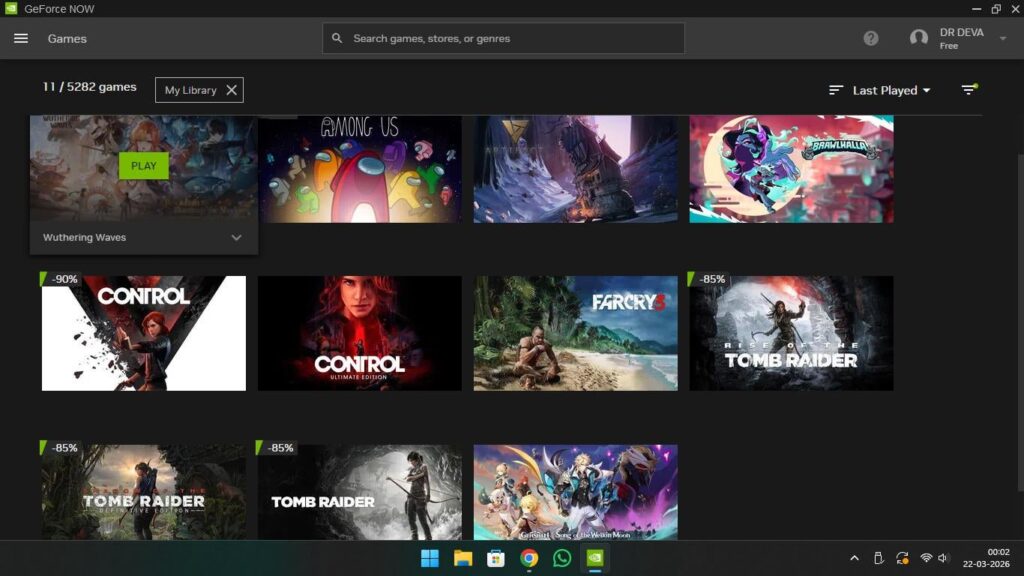This screenshot has height=576, width=1024.
Task: Select the Control -90% game tile
Action: (x=144, y=333)
